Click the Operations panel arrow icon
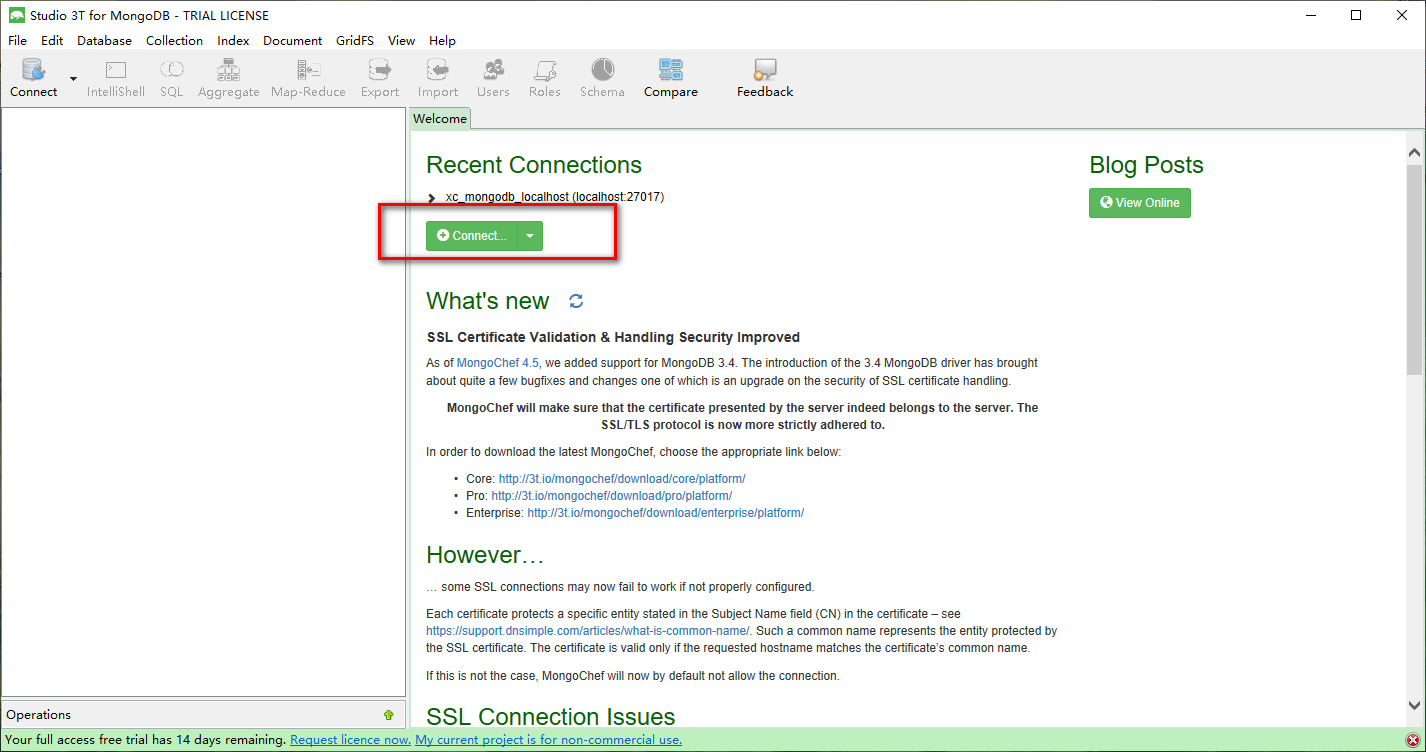The image size is (1426, 752). pyautogui.click(x=388, y=715)
